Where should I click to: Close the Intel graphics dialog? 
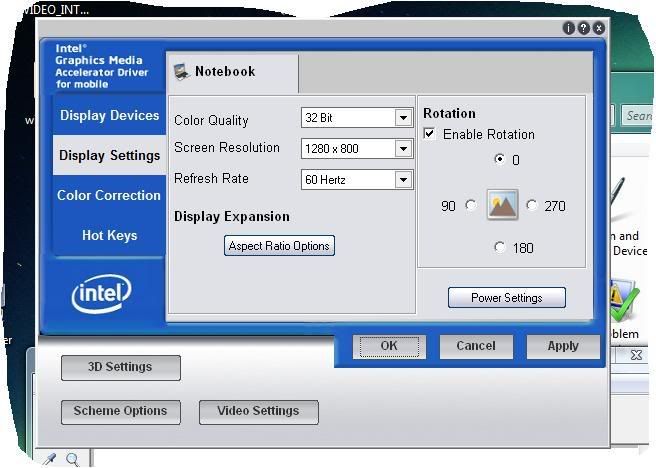coord(599,28)
